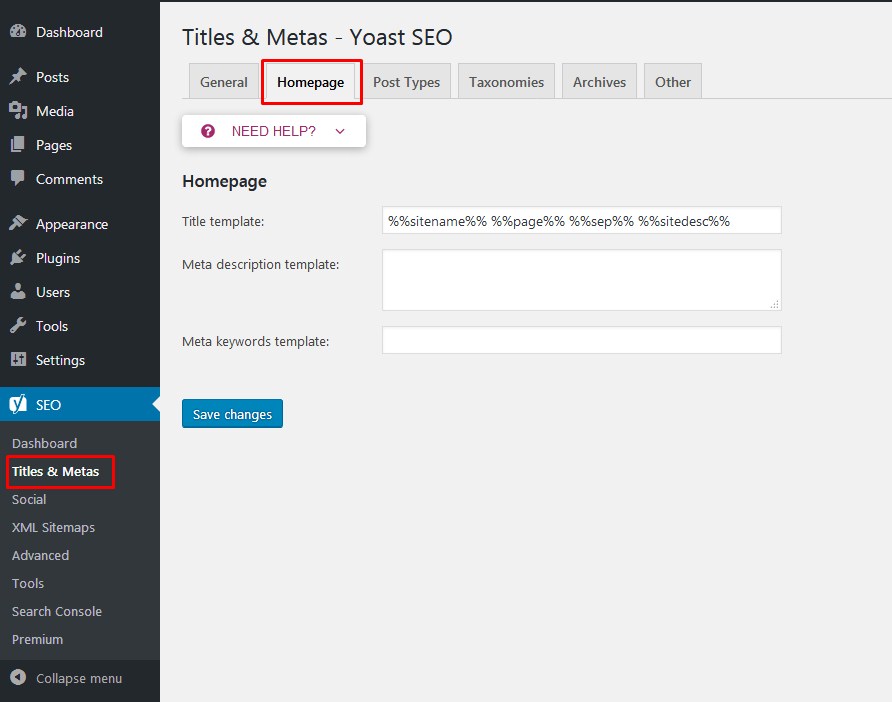Open the Advanced SEO settings link
The width and height of the screenshot is (892, 702).
pyautogui.click(x=40, y=555)
